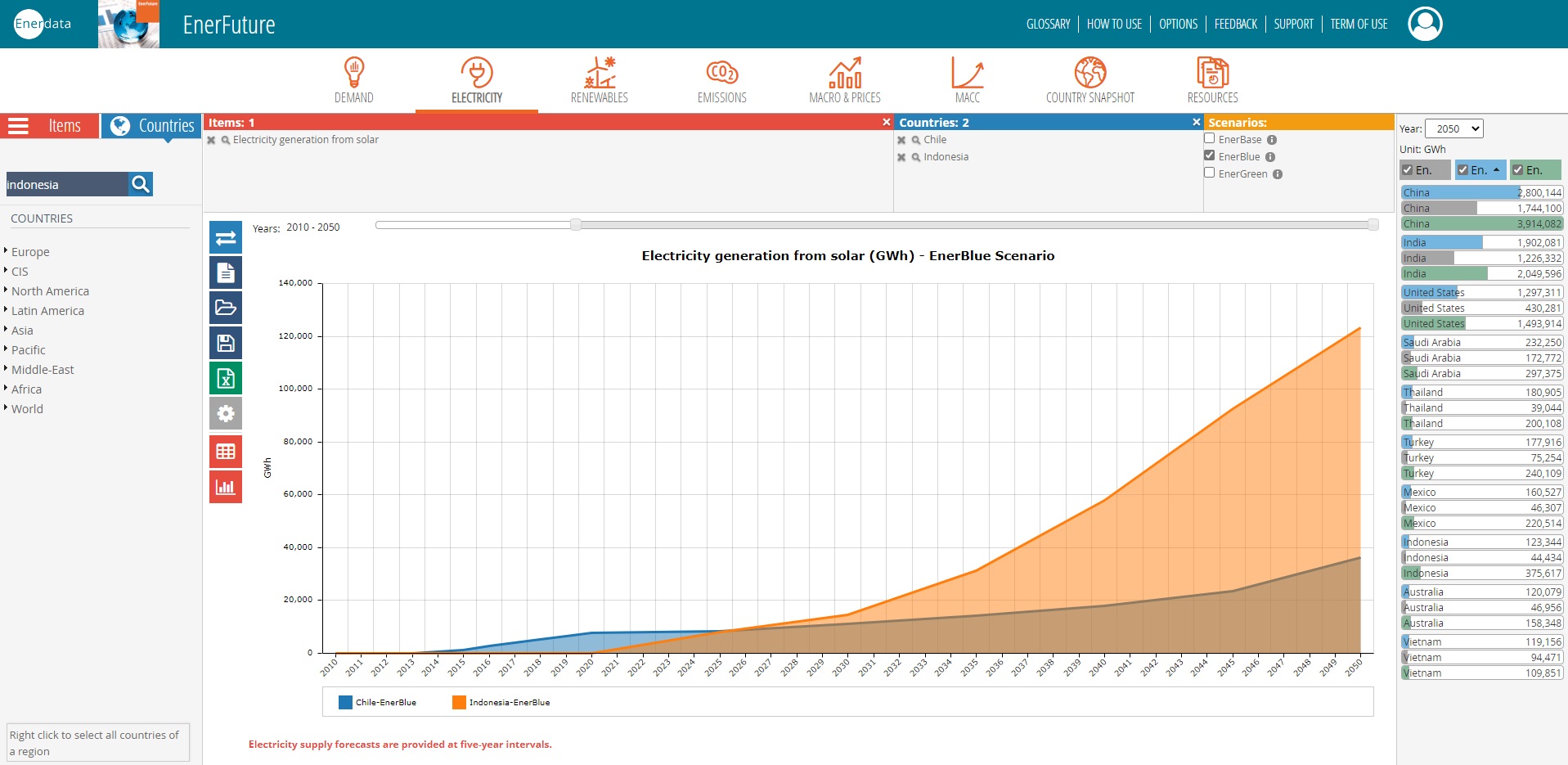Open the user profile avatar
The height and width of the screenshot is (765, 1568).
tap(1424, 24)
